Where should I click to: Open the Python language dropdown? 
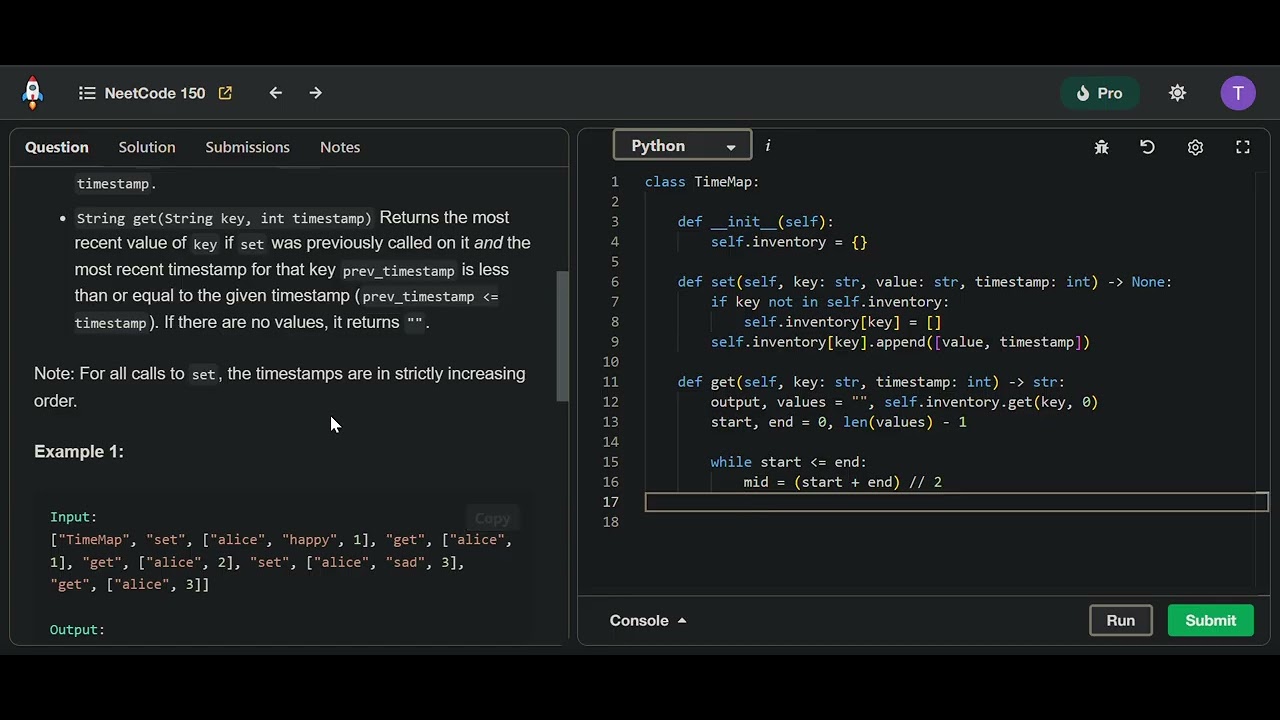point(683,146)
